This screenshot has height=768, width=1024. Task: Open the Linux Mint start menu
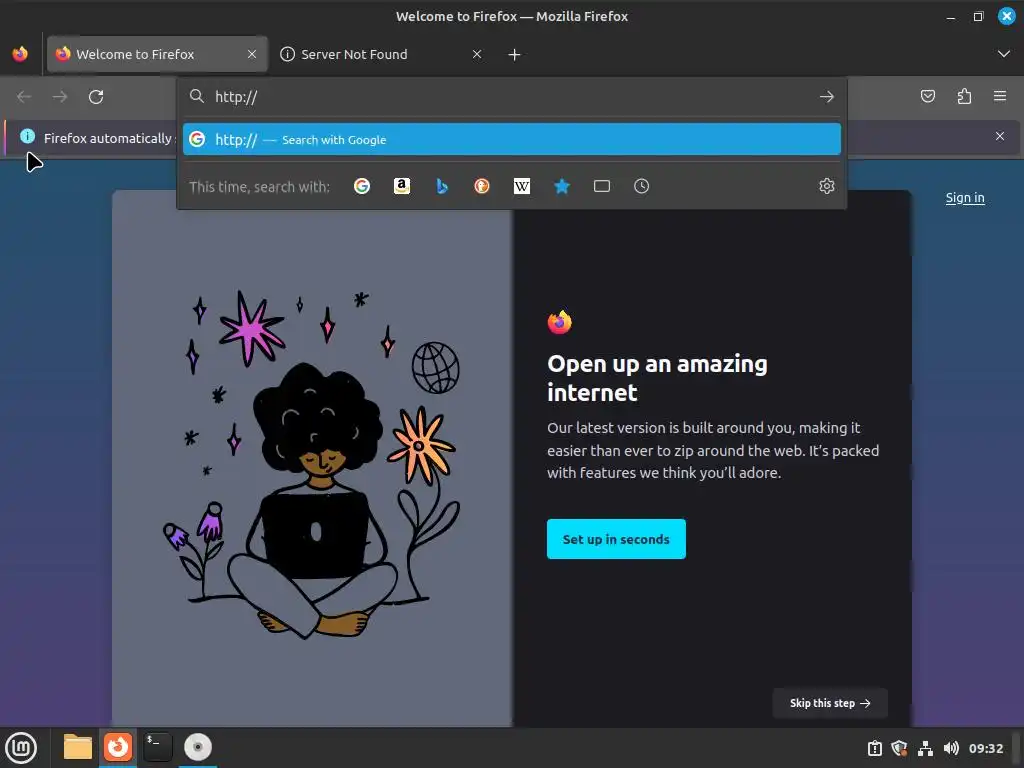coord(21,748)
